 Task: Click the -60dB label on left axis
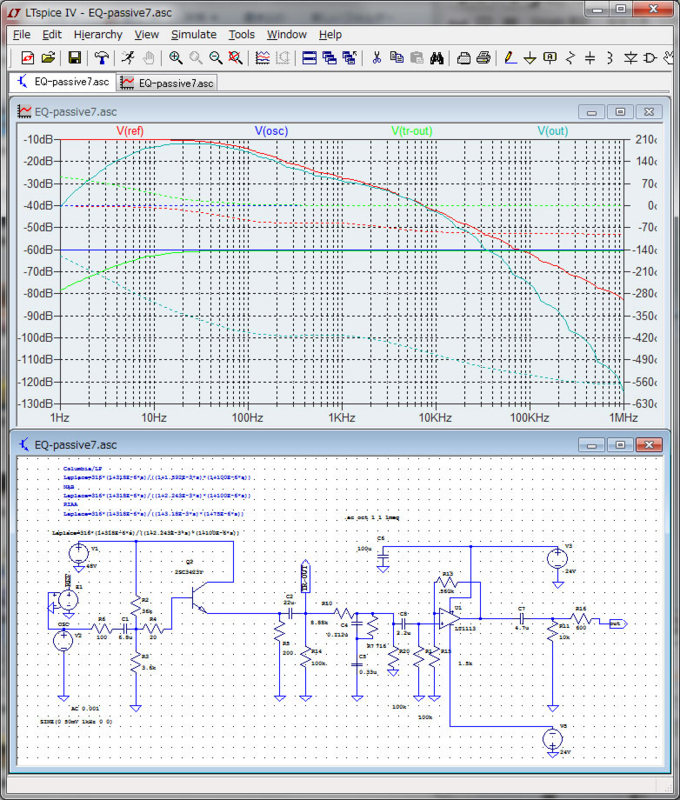[38, 249]
